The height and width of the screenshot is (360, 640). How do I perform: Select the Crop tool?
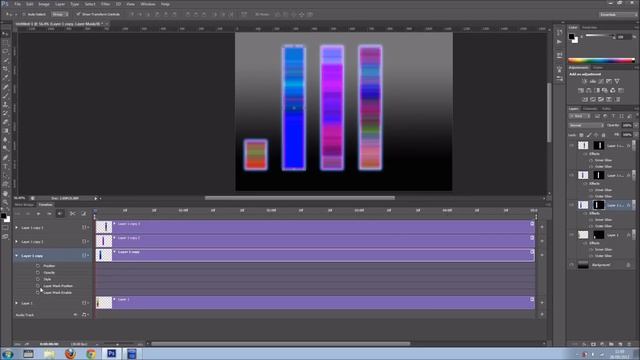click(x=5, y=69)
